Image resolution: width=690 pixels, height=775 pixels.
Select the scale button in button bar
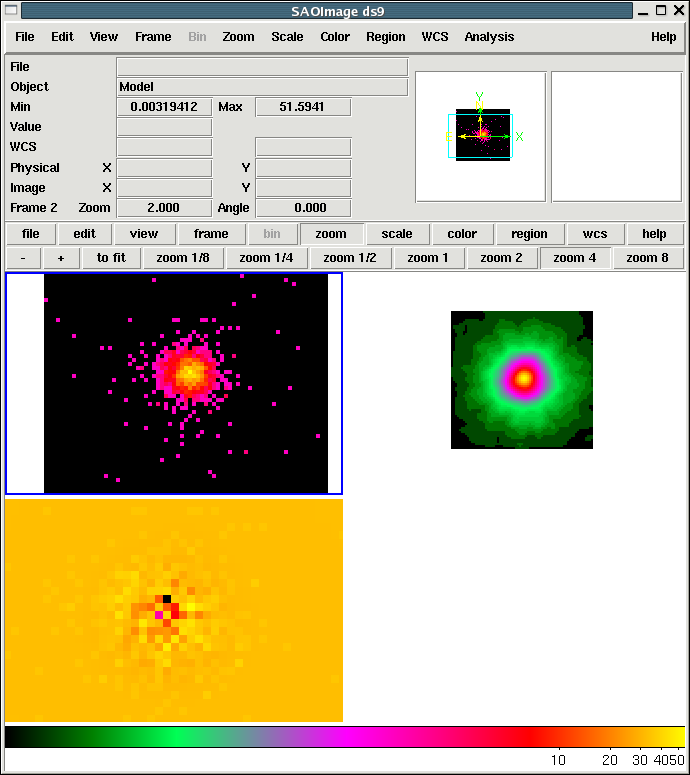click(x=397, y=234)
